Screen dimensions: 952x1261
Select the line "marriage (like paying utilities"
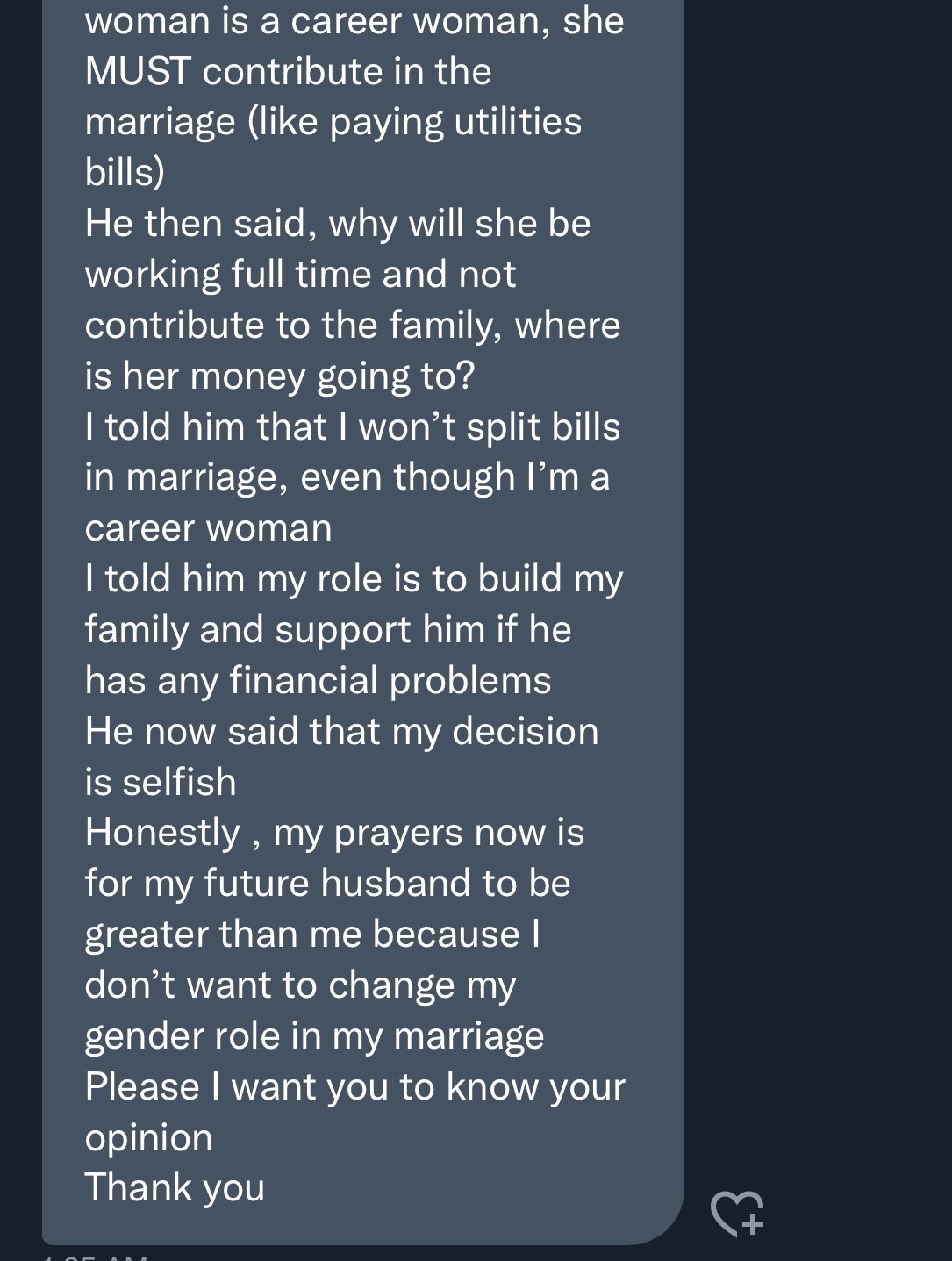(333, 124)
